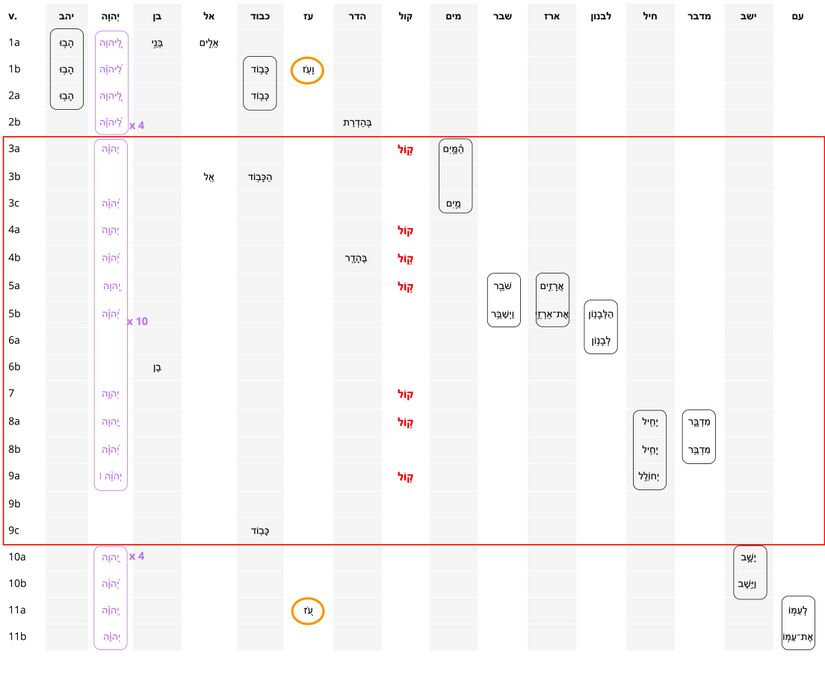Viewport: 825px width, 677px height.
Task: Click the "v." header in the top-left corner
Action: point(13,16)
